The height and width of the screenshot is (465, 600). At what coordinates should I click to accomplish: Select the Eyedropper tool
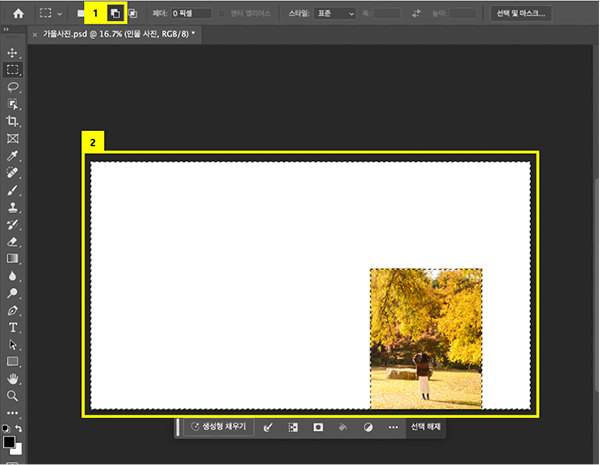click(12, 156)
